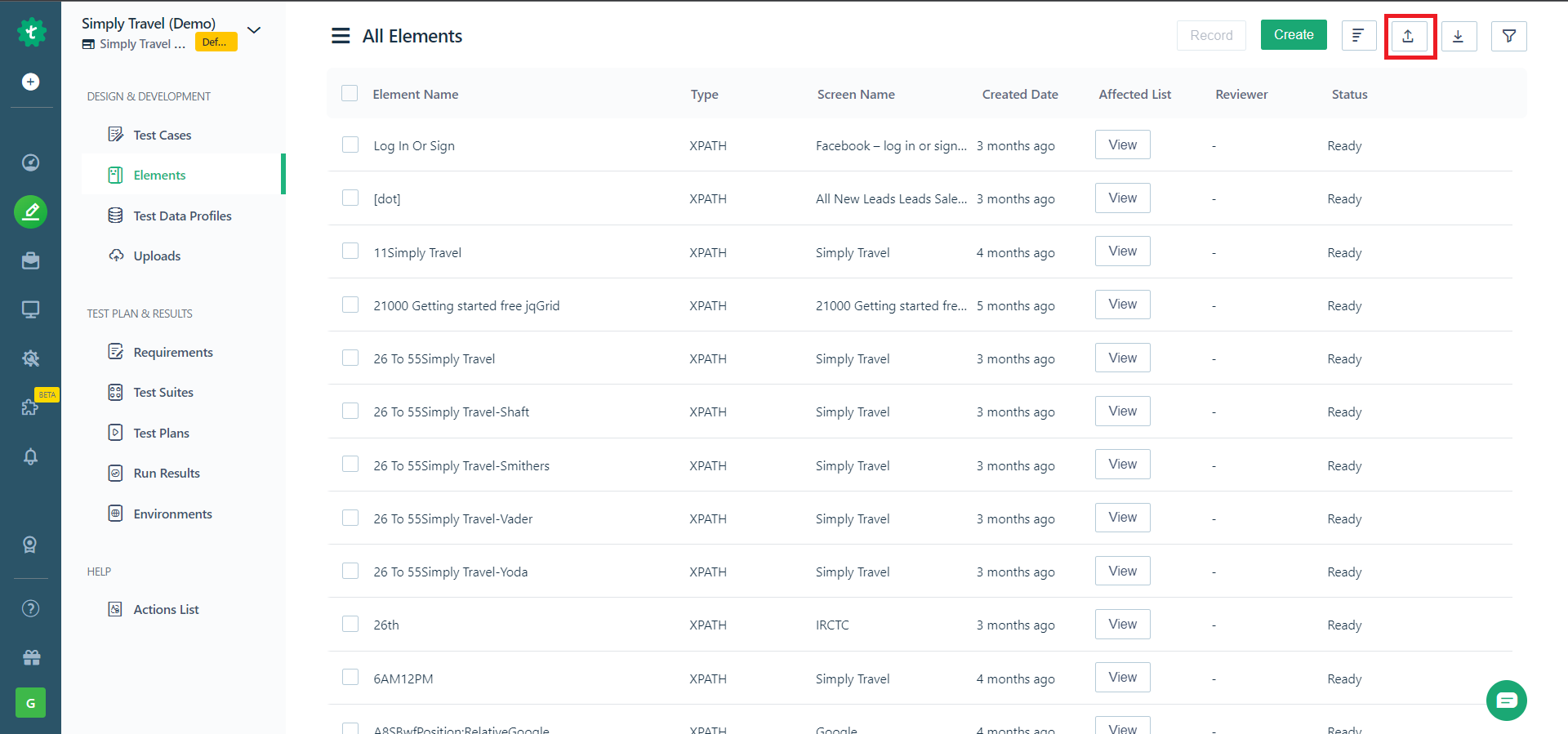
Task: Check the box for 26 To 55Simply Travel-Vader
Action: coord(350,518)
